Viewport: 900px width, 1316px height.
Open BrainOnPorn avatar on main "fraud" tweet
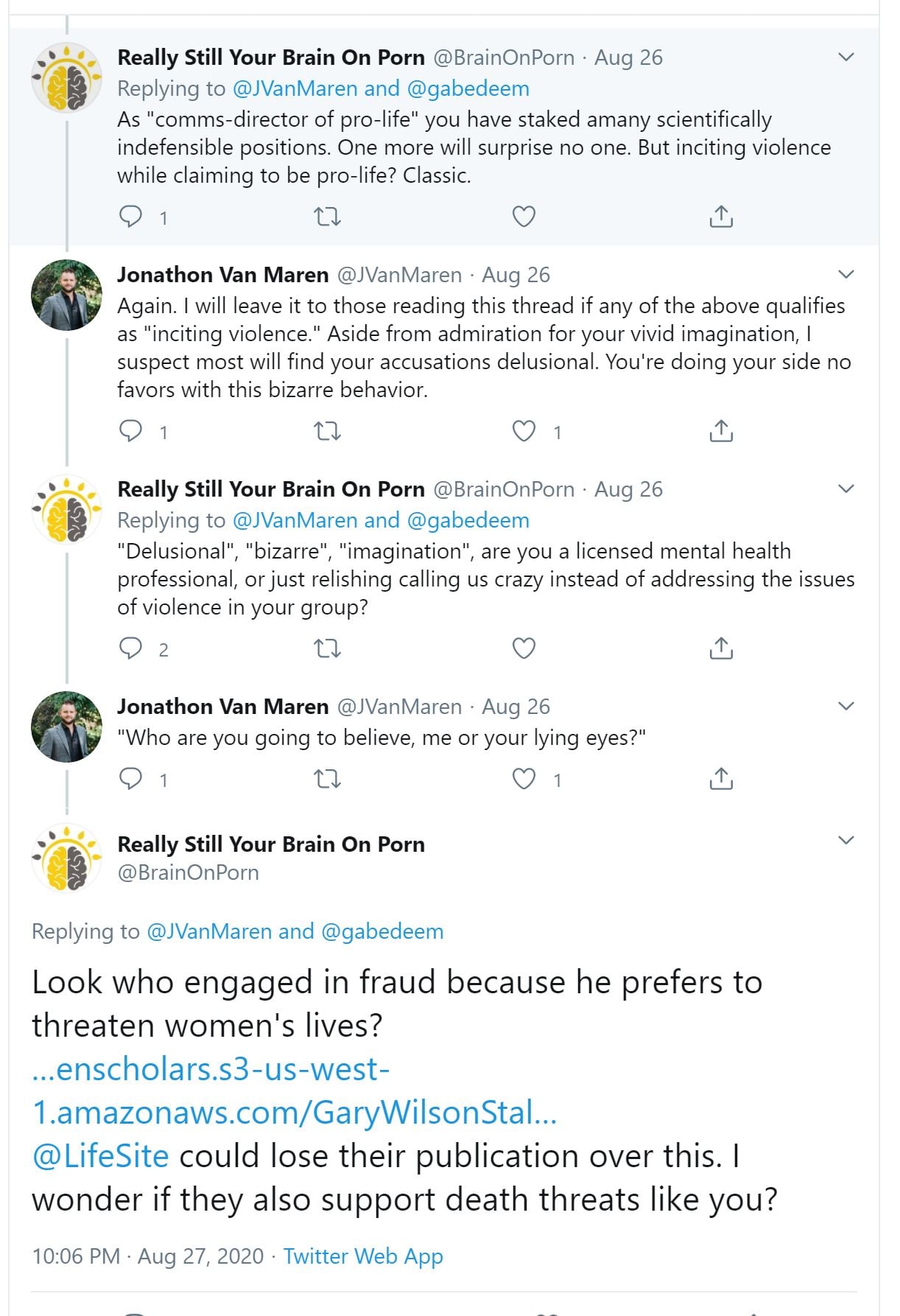(67, 858)
